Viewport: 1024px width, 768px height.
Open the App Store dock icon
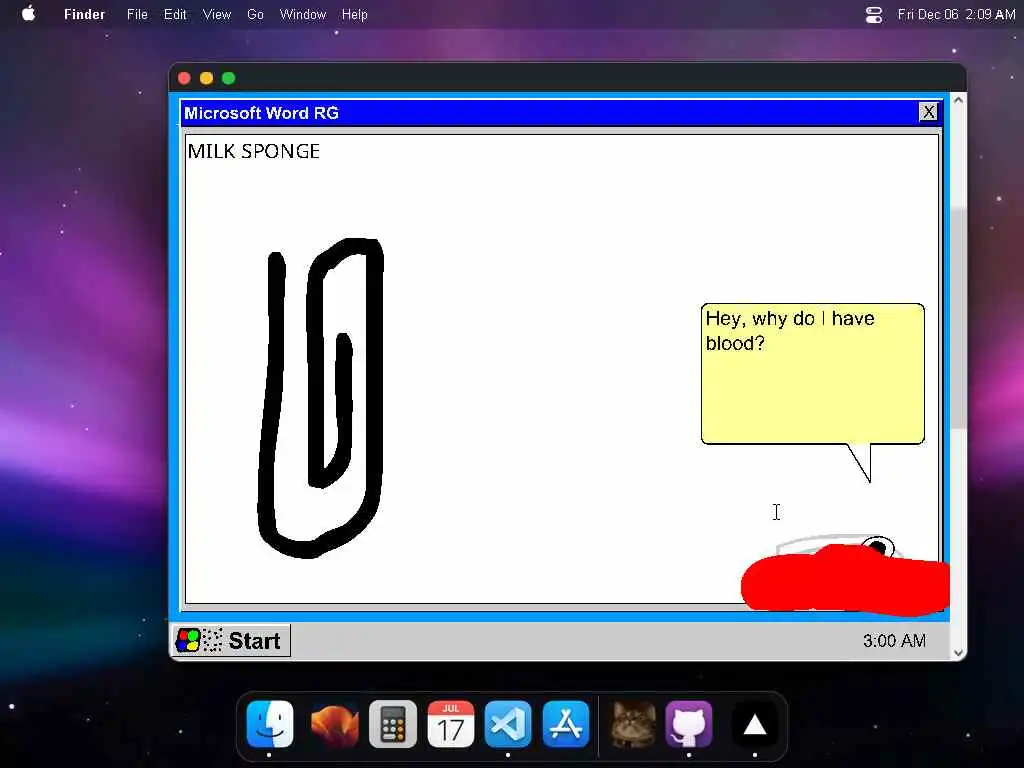click(566, 724)
